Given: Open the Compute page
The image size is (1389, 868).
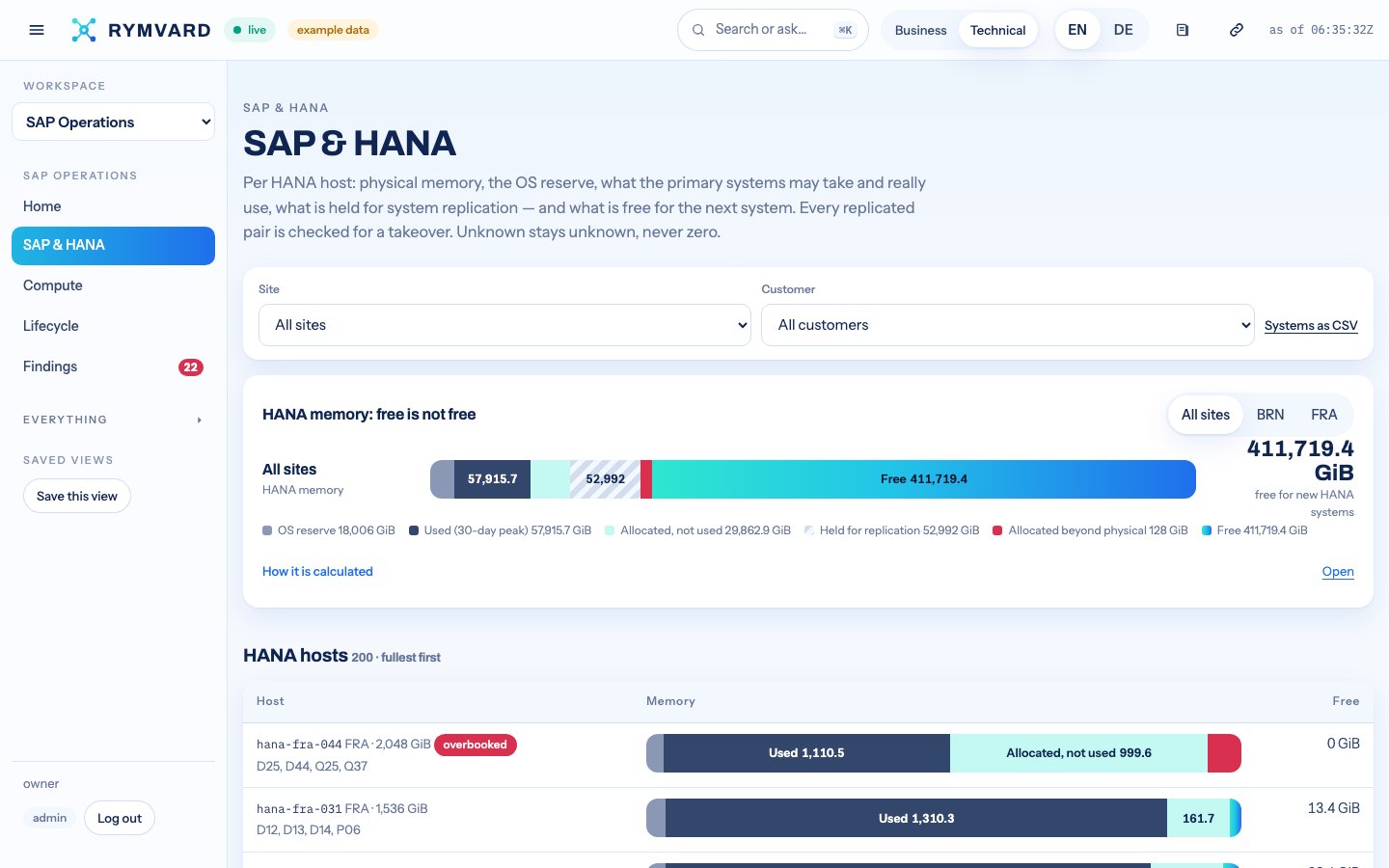Looking at the screenshot, I should [x=113, y=285].
